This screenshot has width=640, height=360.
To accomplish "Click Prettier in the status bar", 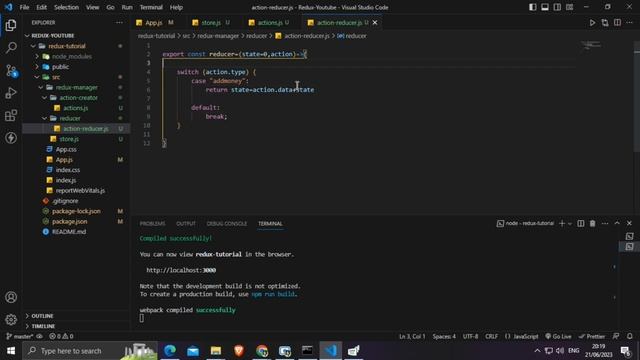I will (592, 336).
